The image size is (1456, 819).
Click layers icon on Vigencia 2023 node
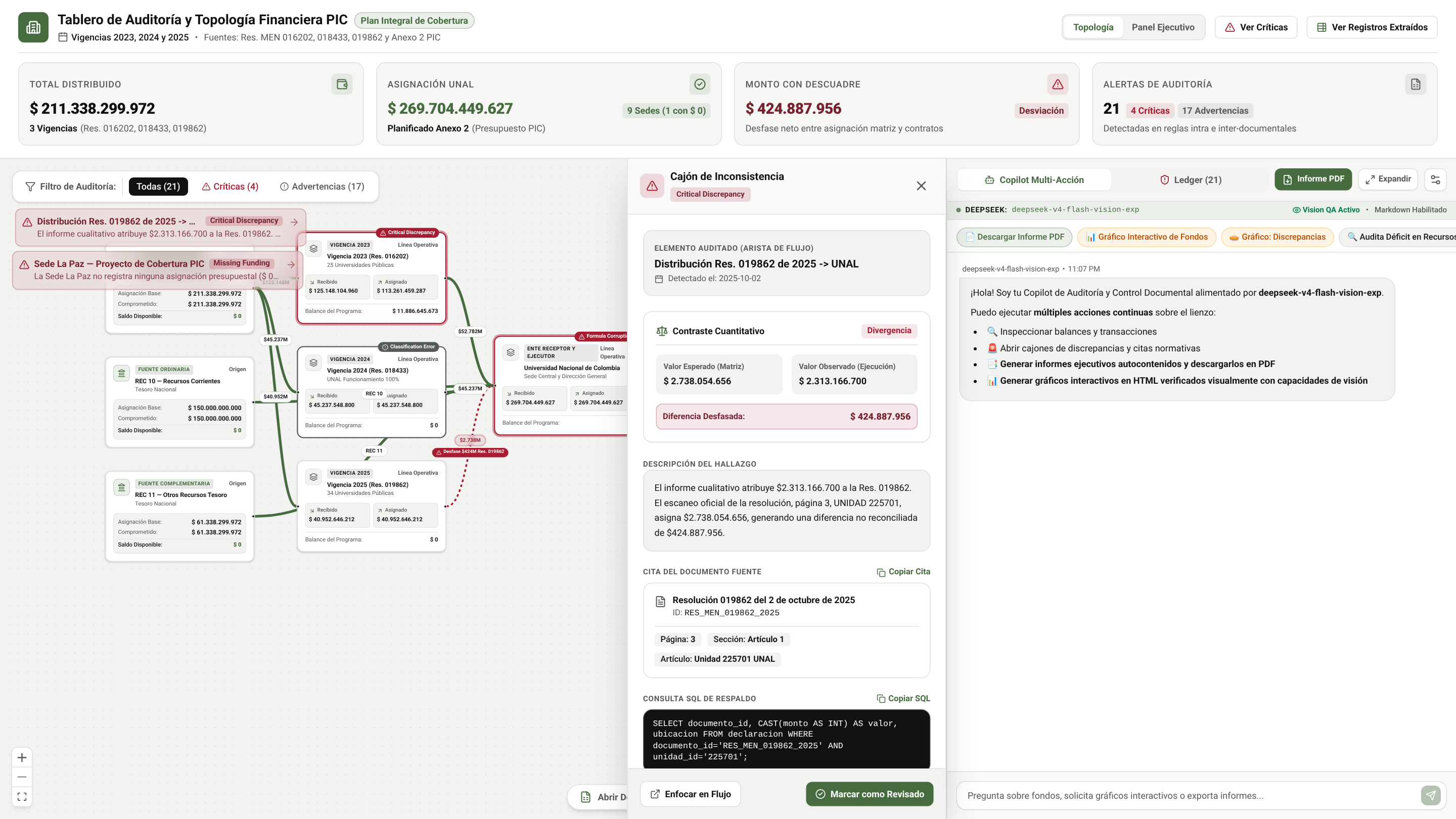[313, 249]
